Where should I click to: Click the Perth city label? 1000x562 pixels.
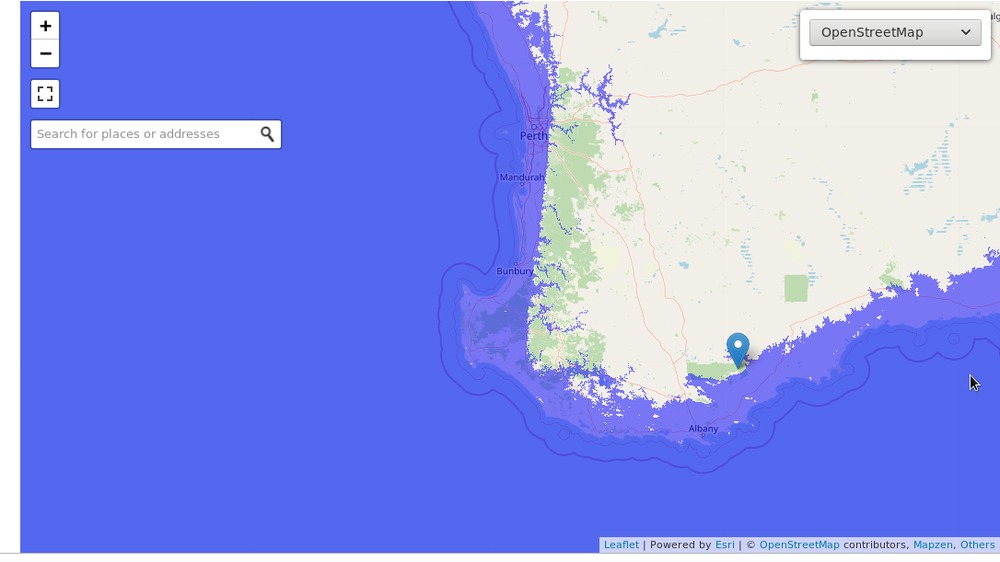[x=533, y=136]
